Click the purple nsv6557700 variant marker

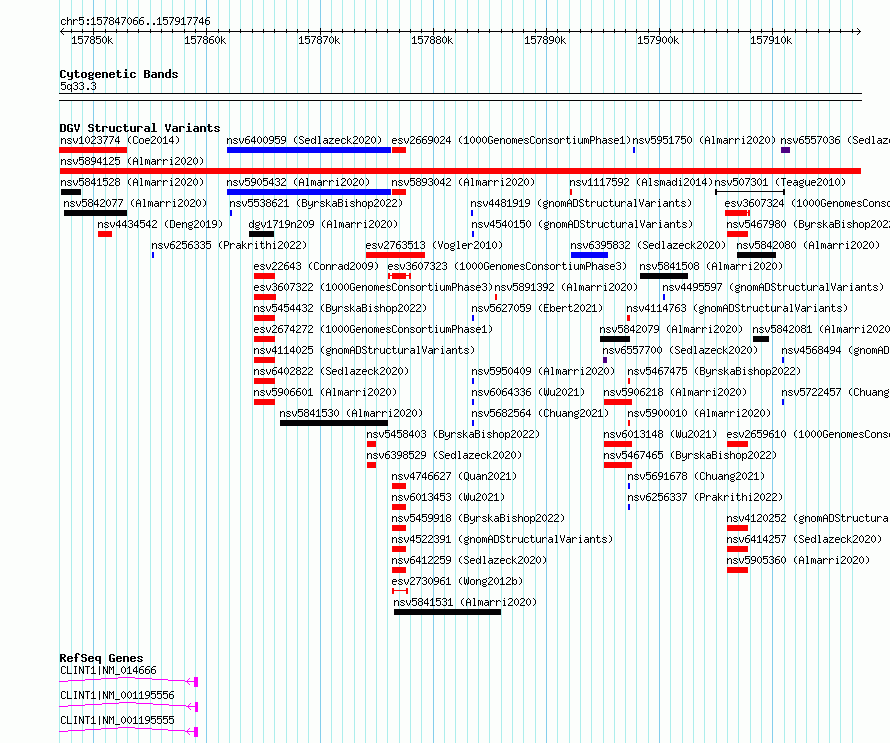[605, 360]
